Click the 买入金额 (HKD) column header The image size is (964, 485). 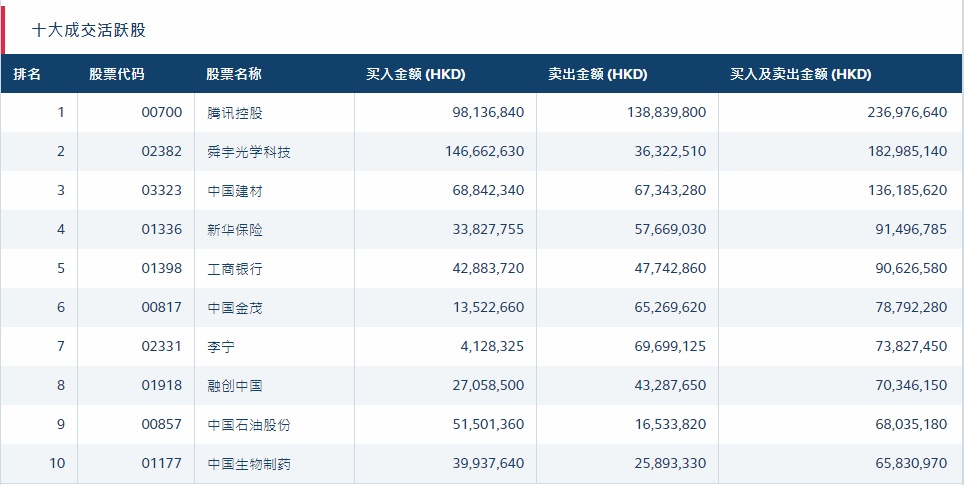coord(416,74)
